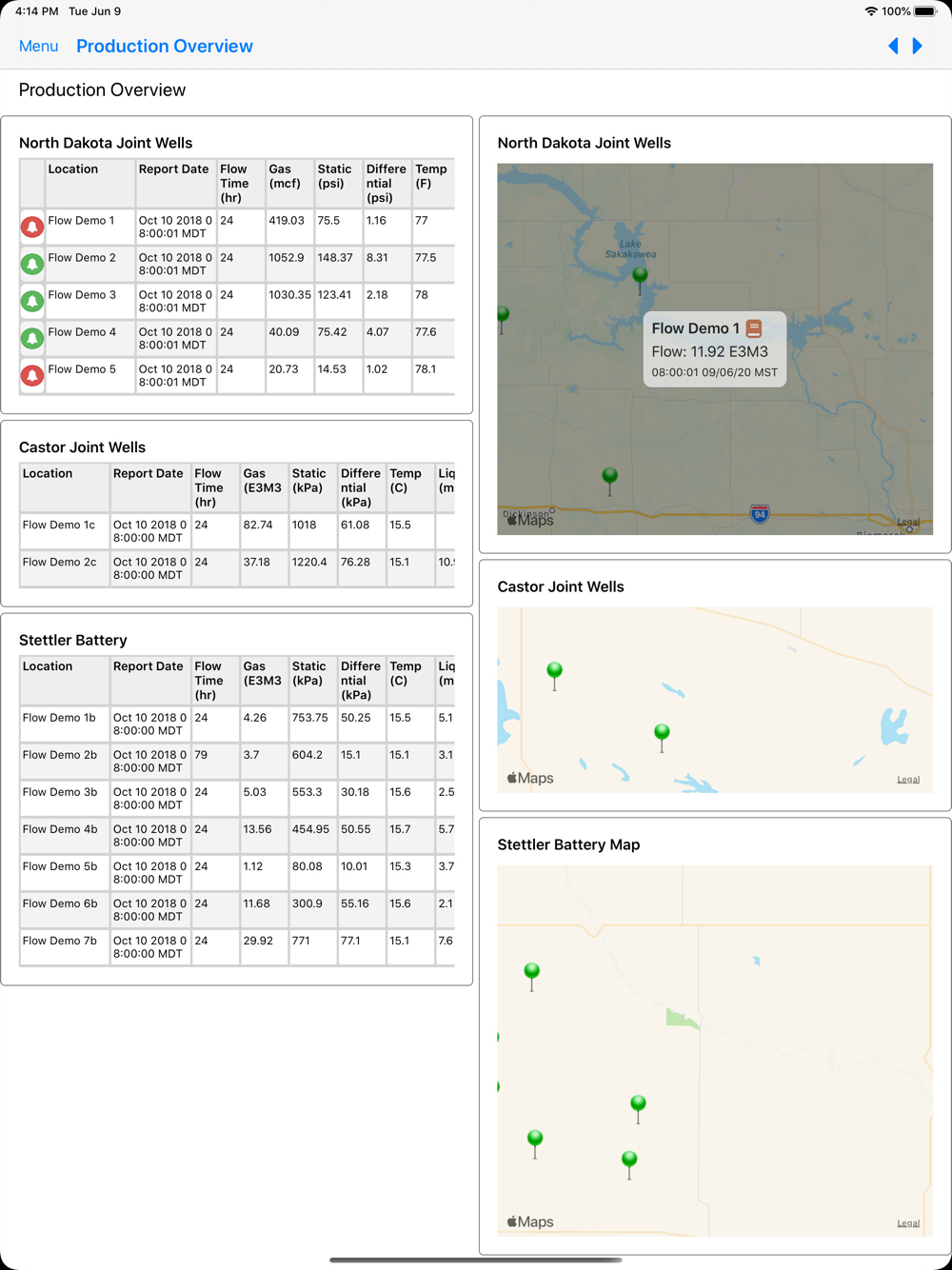This screenshot has height=1270, width=952.
Task: Tap gas value 1052.9
Action: (287, 257)
